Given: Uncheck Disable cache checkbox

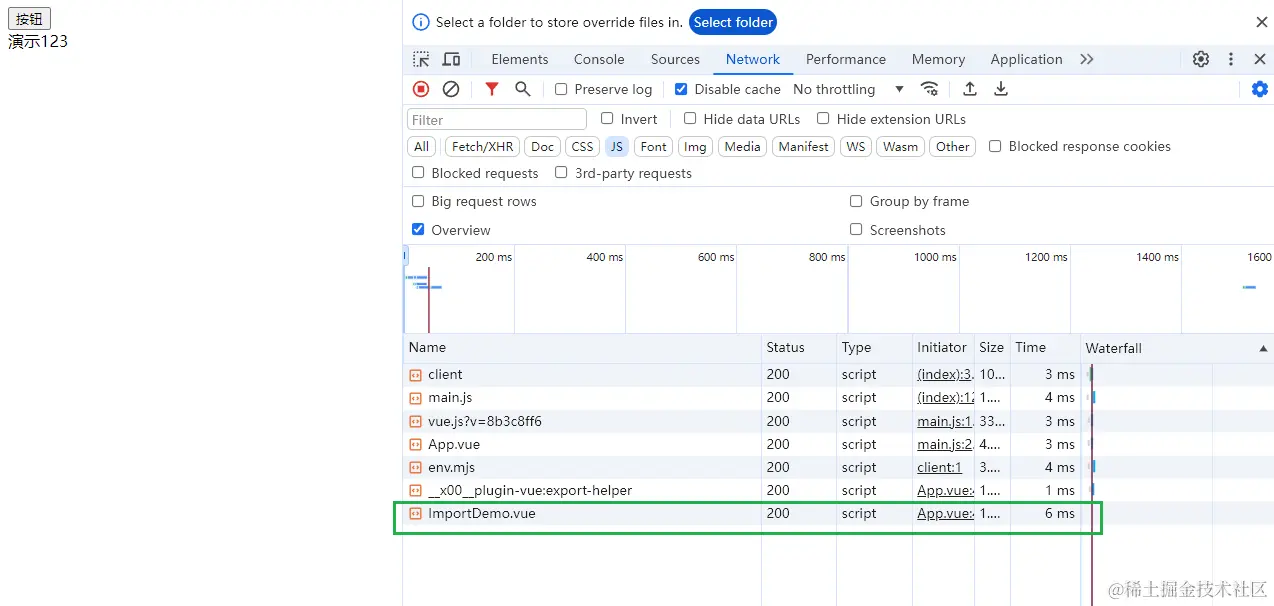Looking at the screenshot, I should pos(681,89).
